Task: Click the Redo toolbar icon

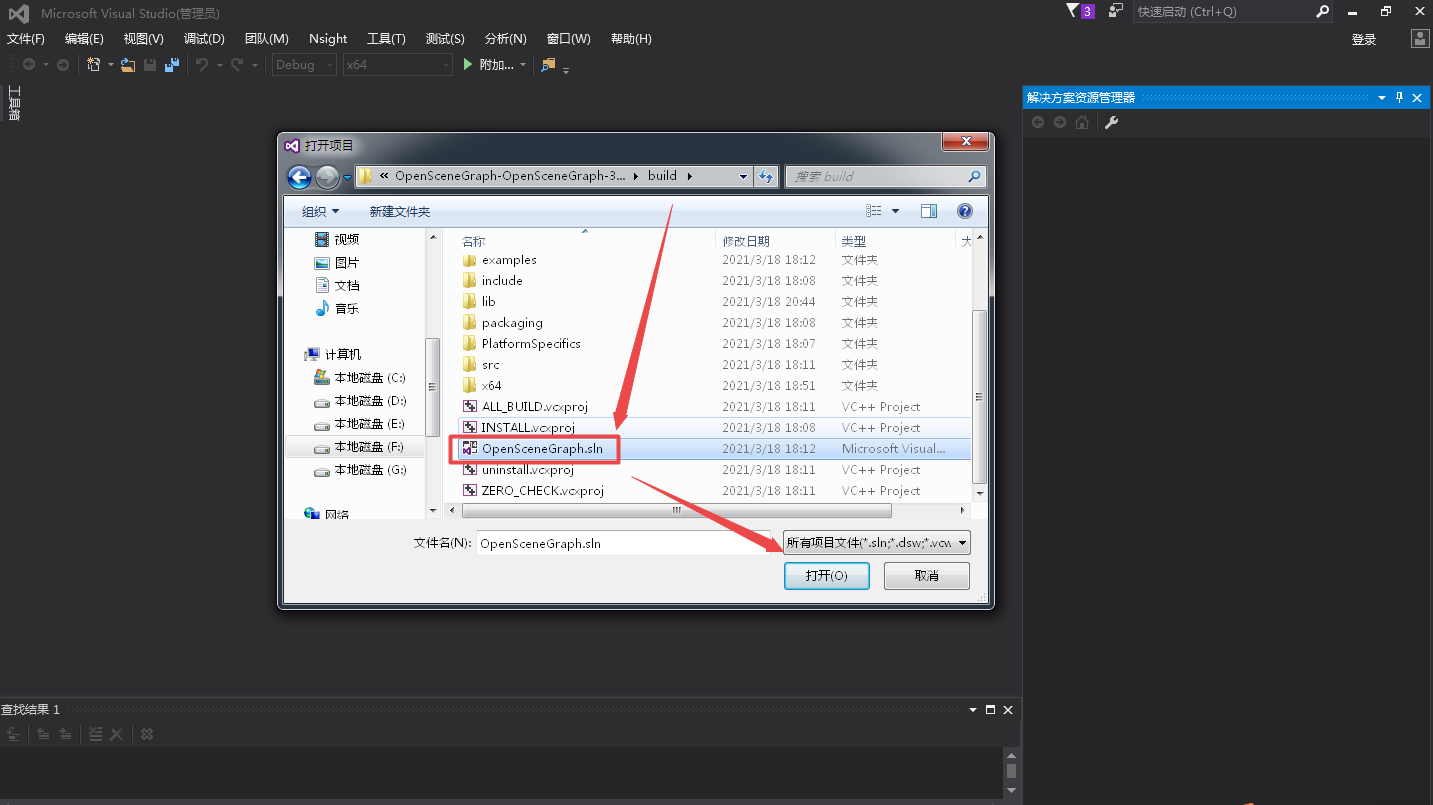Action: pyautogui.click(x=237, y=65)
